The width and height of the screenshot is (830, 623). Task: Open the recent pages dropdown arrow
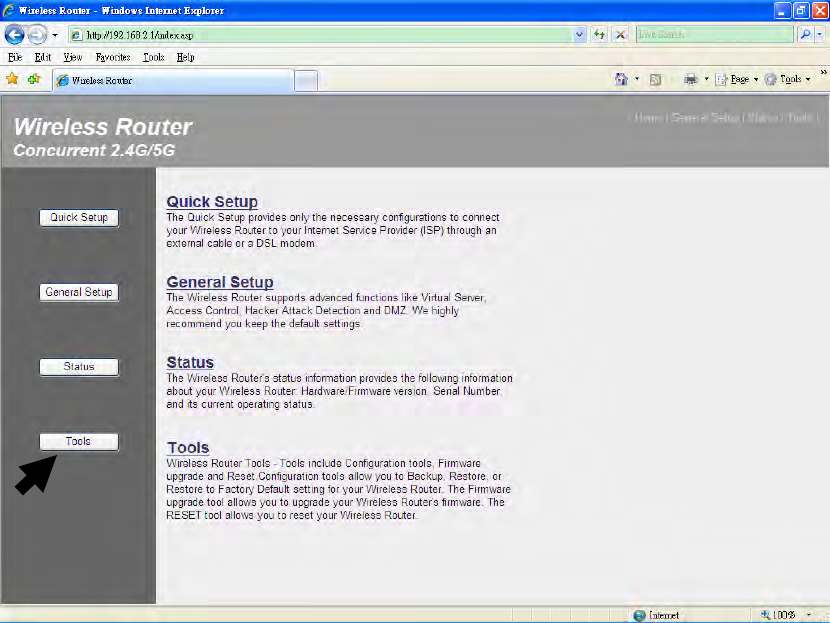point(55,35)
